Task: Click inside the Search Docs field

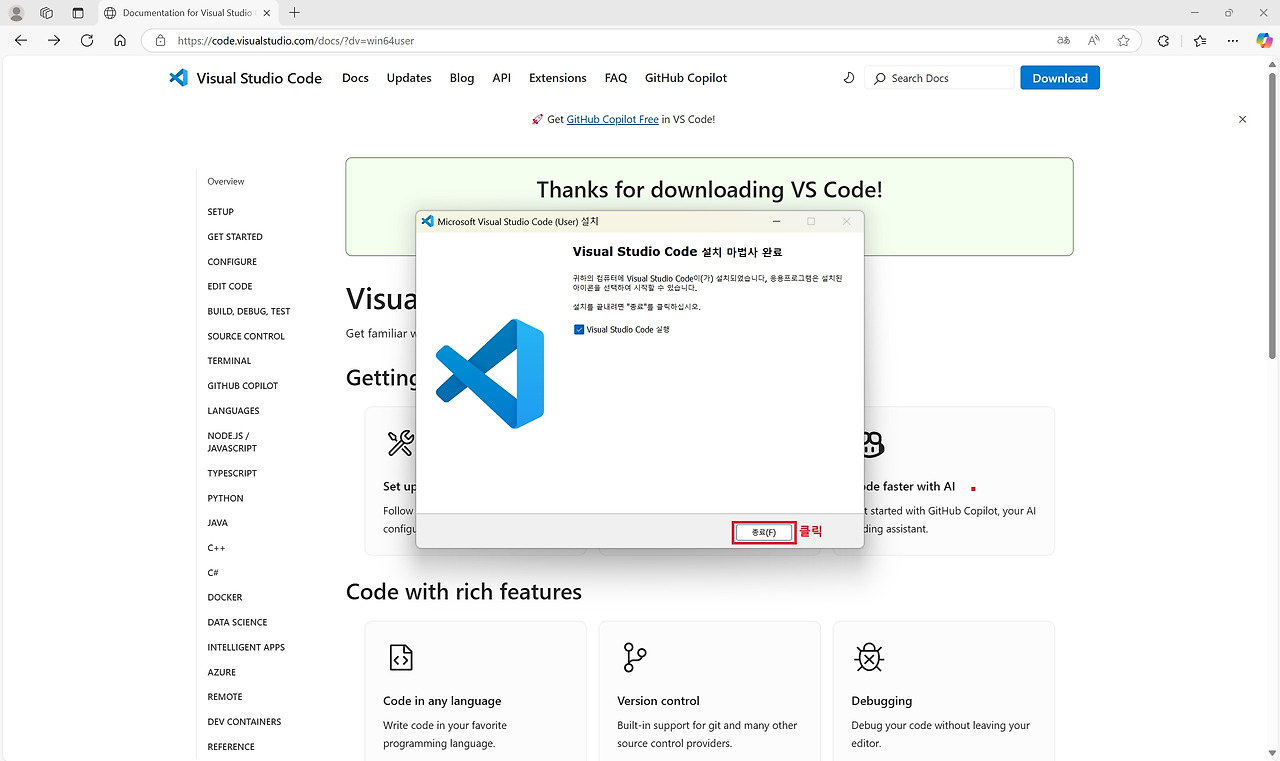Action: [x=940, y=77]
